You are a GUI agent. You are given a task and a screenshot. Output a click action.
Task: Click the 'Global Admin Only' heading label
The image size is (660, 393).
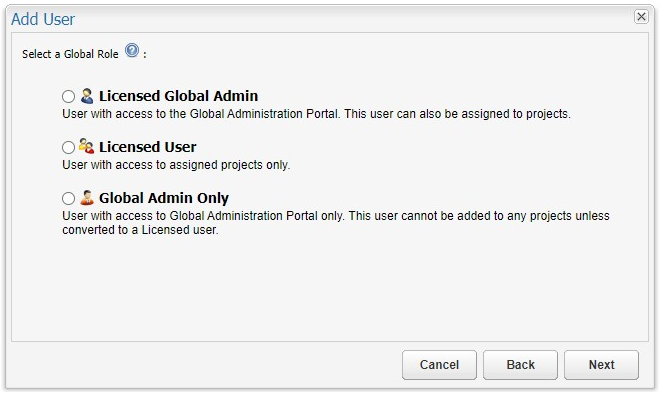[164, 198]
